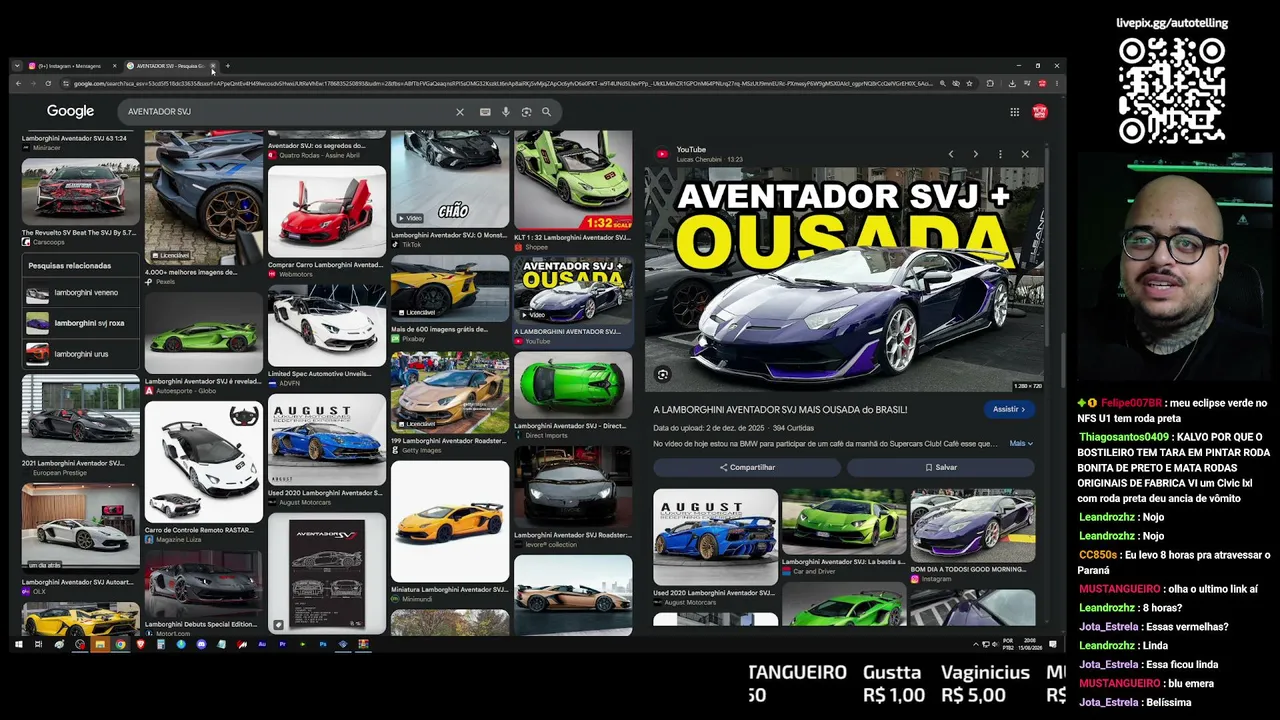This screenshot has width=1280, height=720.
Task: Expand the description with Mais
Action: click(x=1021, y=443)
